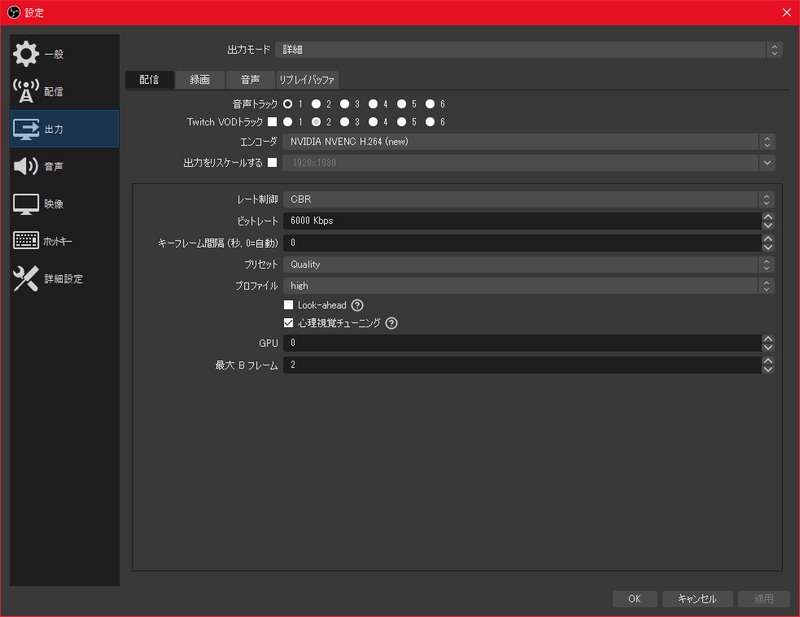Click the GPU value field
Screen dimensions: 800x617
tap(522, 343)
